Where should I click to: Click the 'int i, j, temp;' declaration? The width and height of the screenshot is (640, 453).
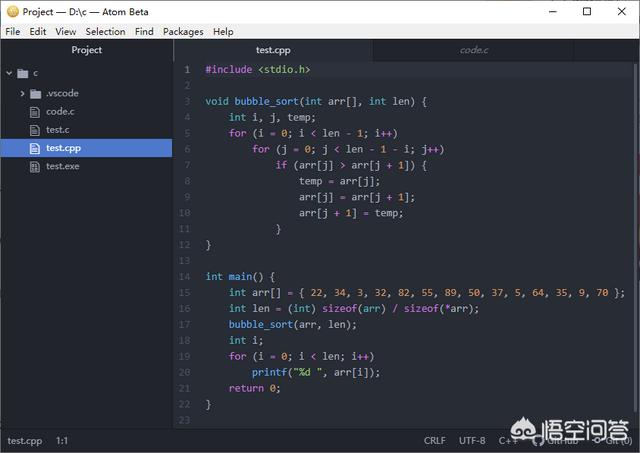pyautogui.click(x=272, y=118)
